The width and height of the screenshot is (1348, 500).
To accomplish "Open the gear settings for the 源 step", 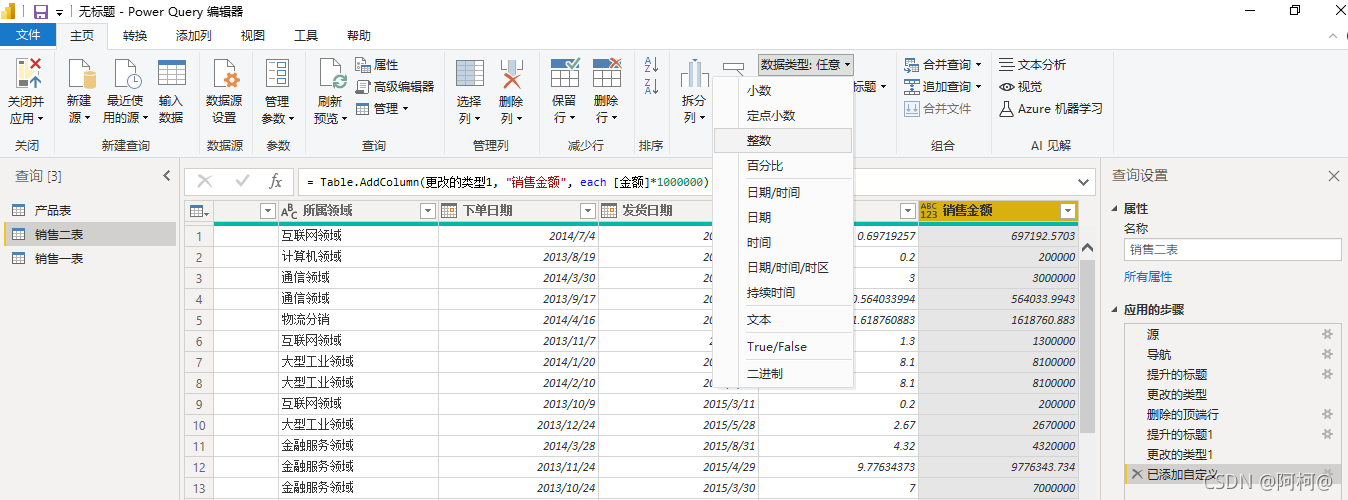I will point(1328,334).
